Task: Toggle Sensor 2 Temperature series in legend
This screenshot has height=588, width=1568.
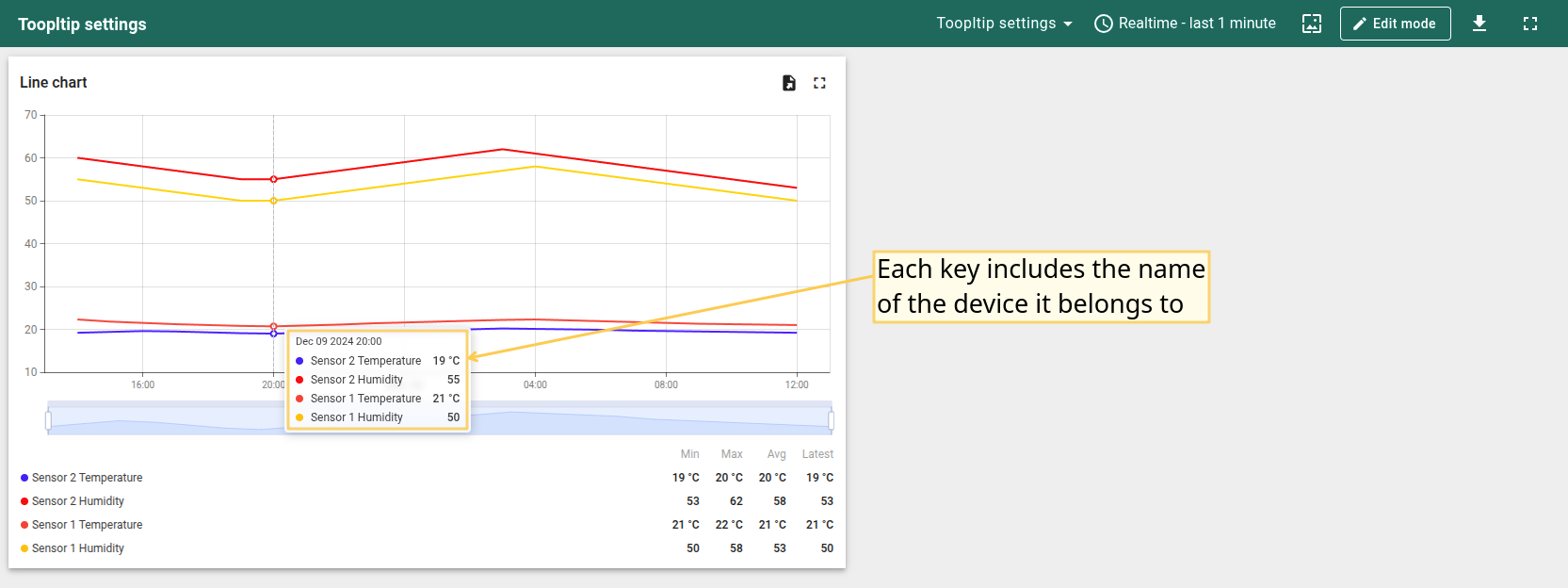Action: 87,478
